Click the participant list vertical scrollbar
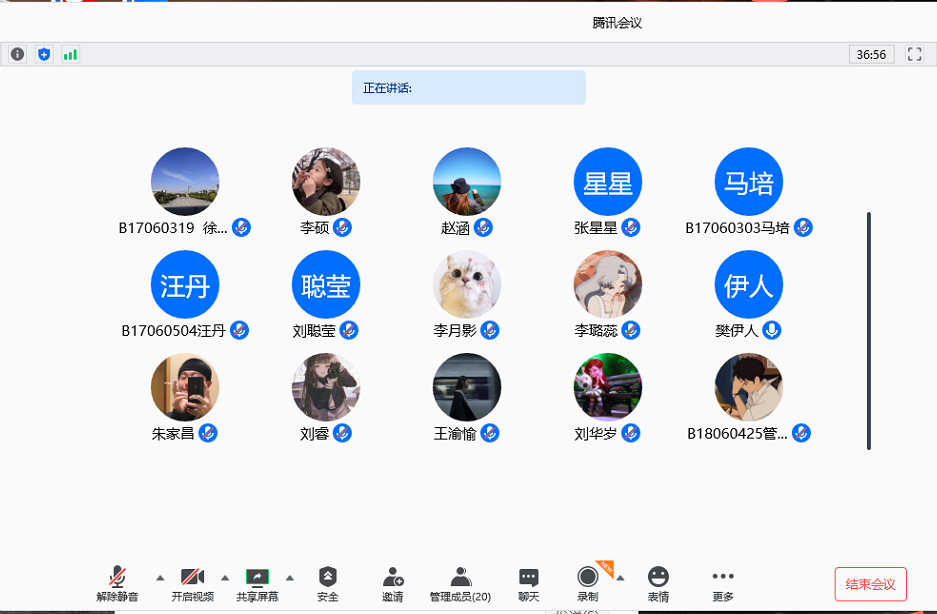This screenshot has width=937, height=614. coord(869,330)
